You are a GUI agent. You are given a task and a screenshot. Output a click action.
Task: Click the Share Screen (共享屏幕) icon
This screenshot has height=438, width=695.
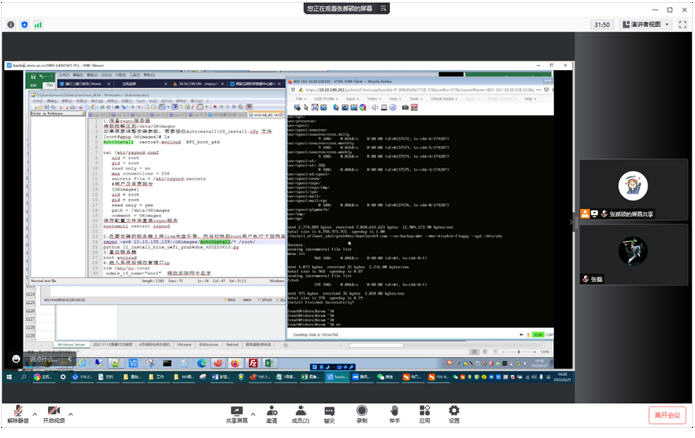point(236,412)
